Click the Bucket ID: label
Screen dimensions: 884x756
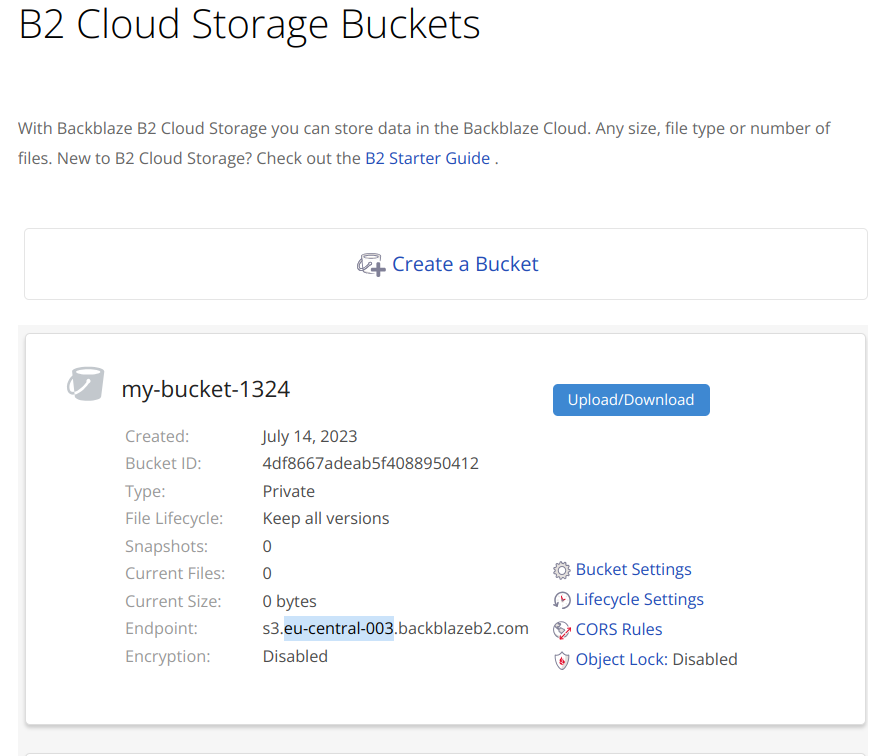click(x=163, y=463)
